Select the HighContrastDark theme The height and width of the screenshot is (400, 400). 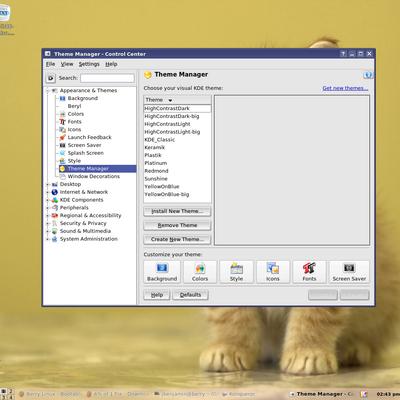[177, 108]
